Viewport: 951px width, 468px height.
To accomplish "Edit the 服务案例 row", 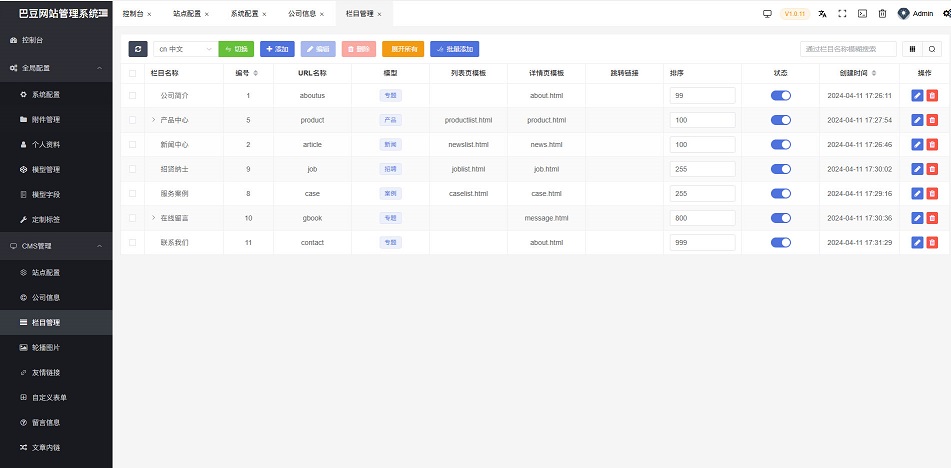I will (917, 193).
